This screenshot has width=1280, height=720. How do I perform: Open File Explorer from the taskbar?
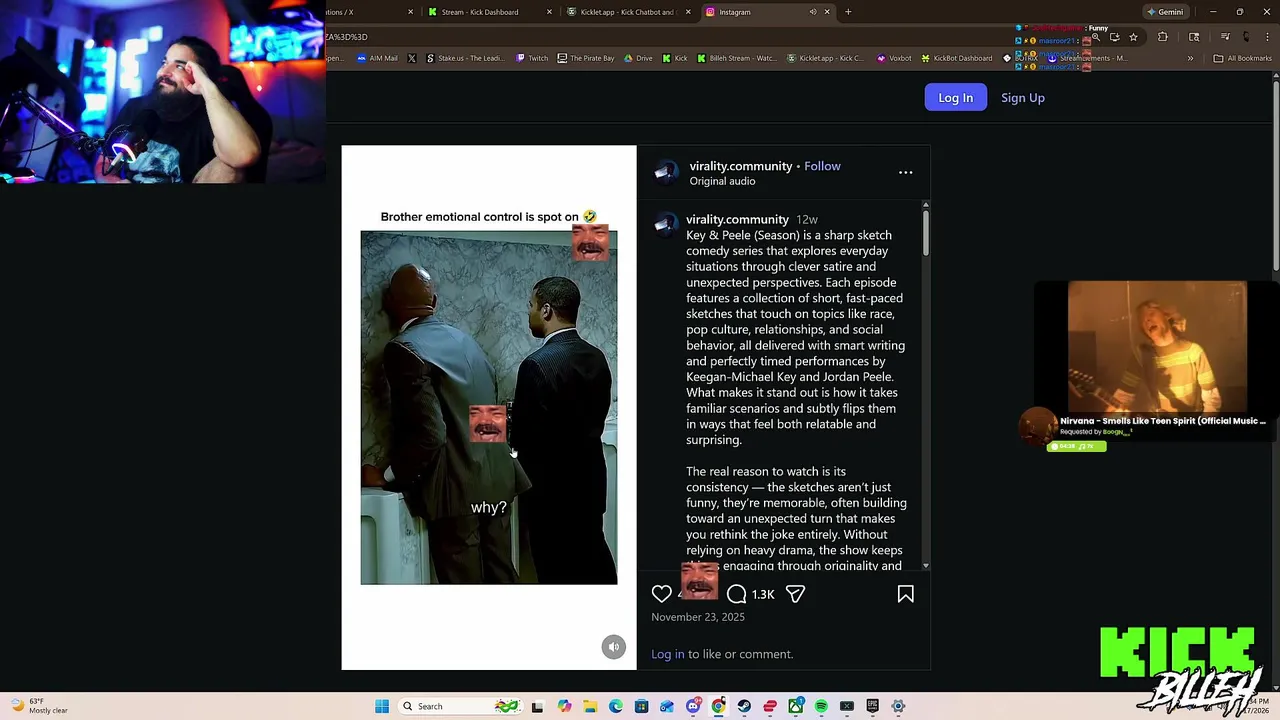(590, 706)
